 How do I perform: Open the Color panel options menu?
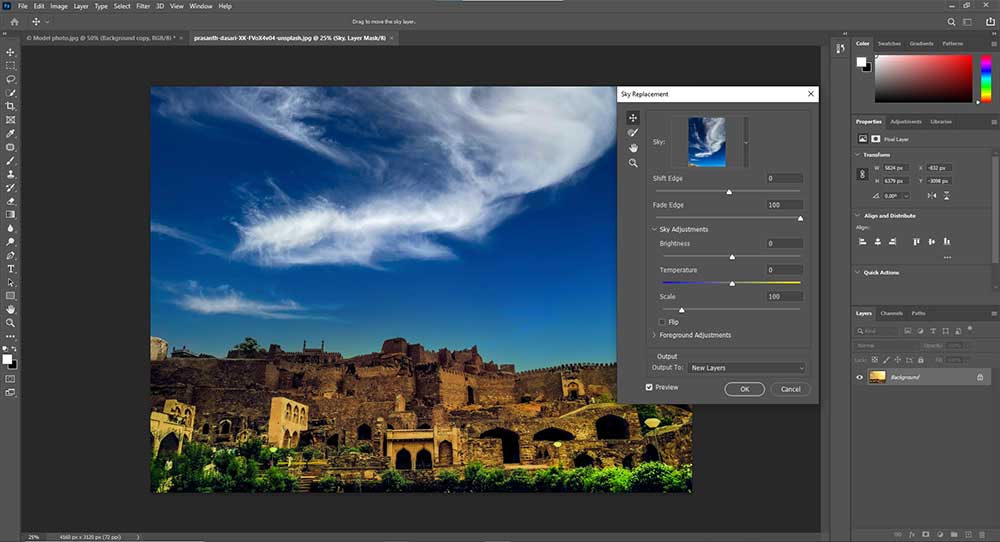994,44
